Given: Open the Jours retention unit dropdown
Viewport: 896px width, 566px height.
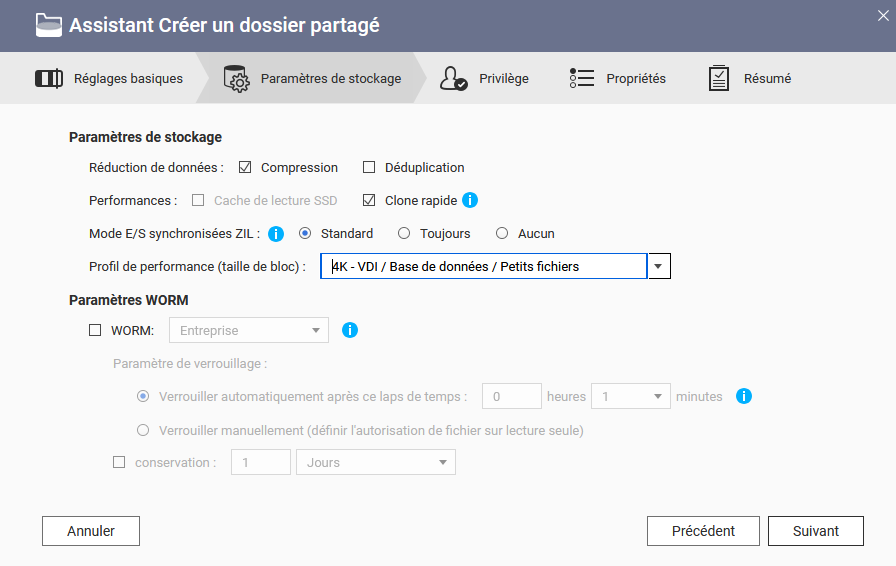Looking at the screenshot, I should 375,462.
